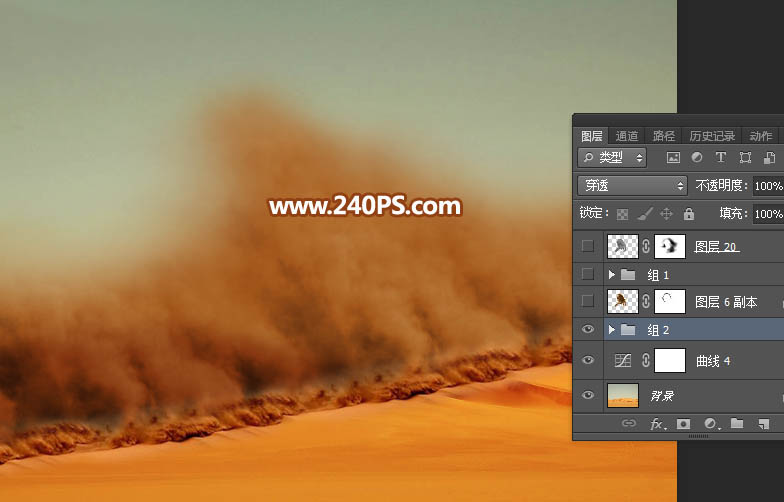
Task: Click 填充 value field
Action: coord(768,214)
